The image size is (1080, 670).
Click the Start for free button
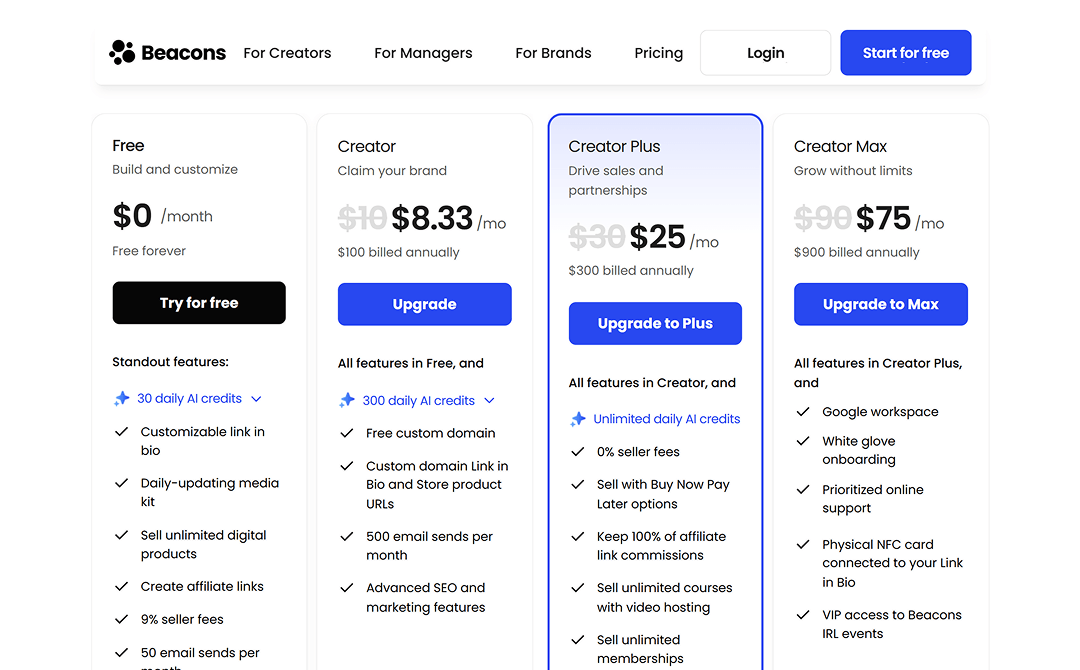pos(906,53)
